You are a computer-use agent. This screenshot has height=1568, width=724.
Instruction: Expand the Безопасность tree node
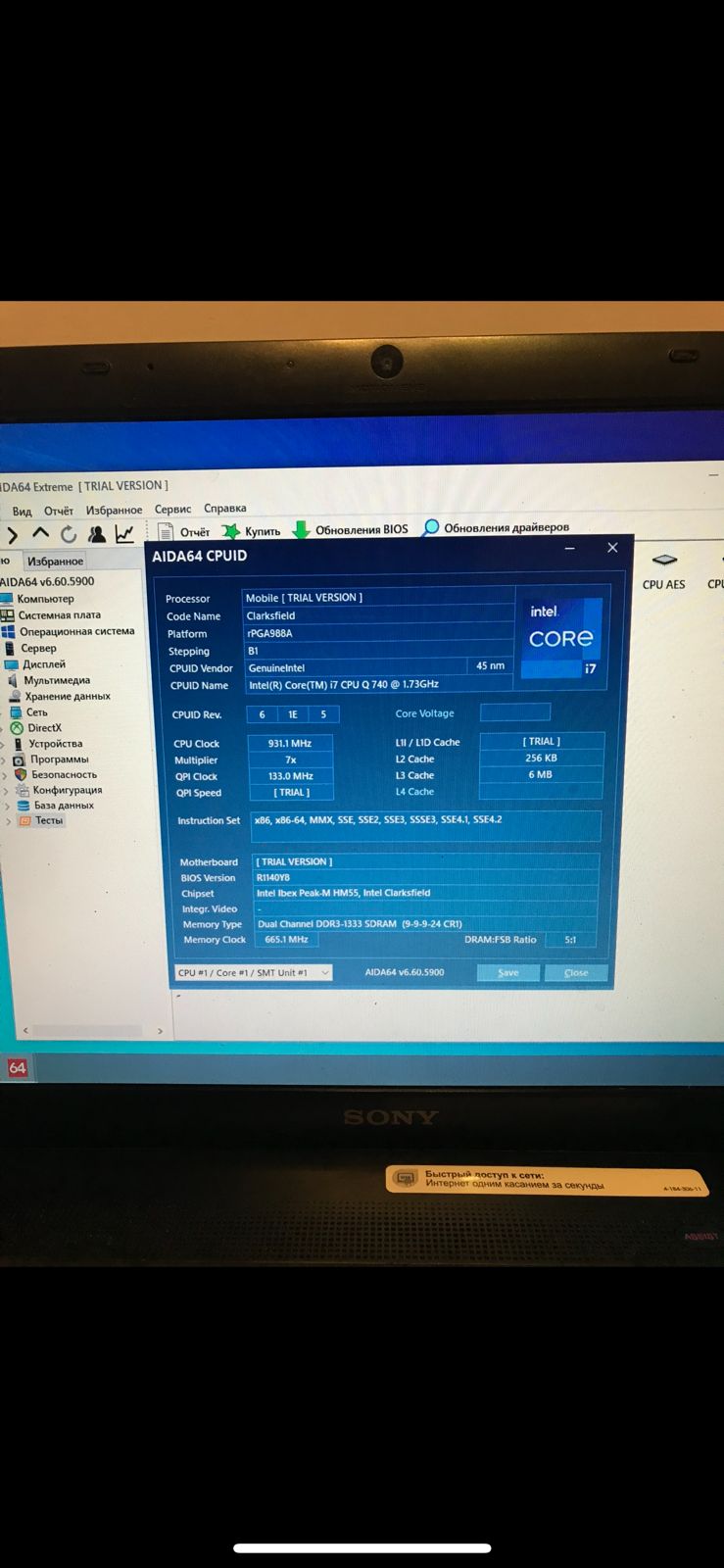tap(5, 775)
